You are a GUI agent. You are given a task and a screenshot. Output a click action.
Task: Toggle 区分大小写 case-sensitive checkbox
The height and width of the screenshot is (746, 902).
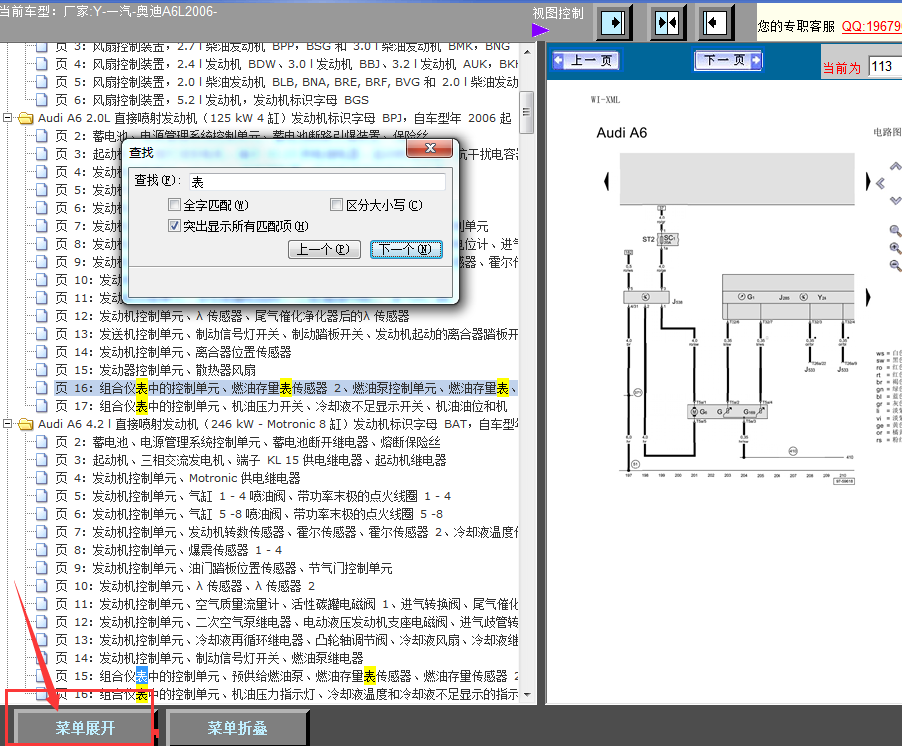tap(337, 205)
